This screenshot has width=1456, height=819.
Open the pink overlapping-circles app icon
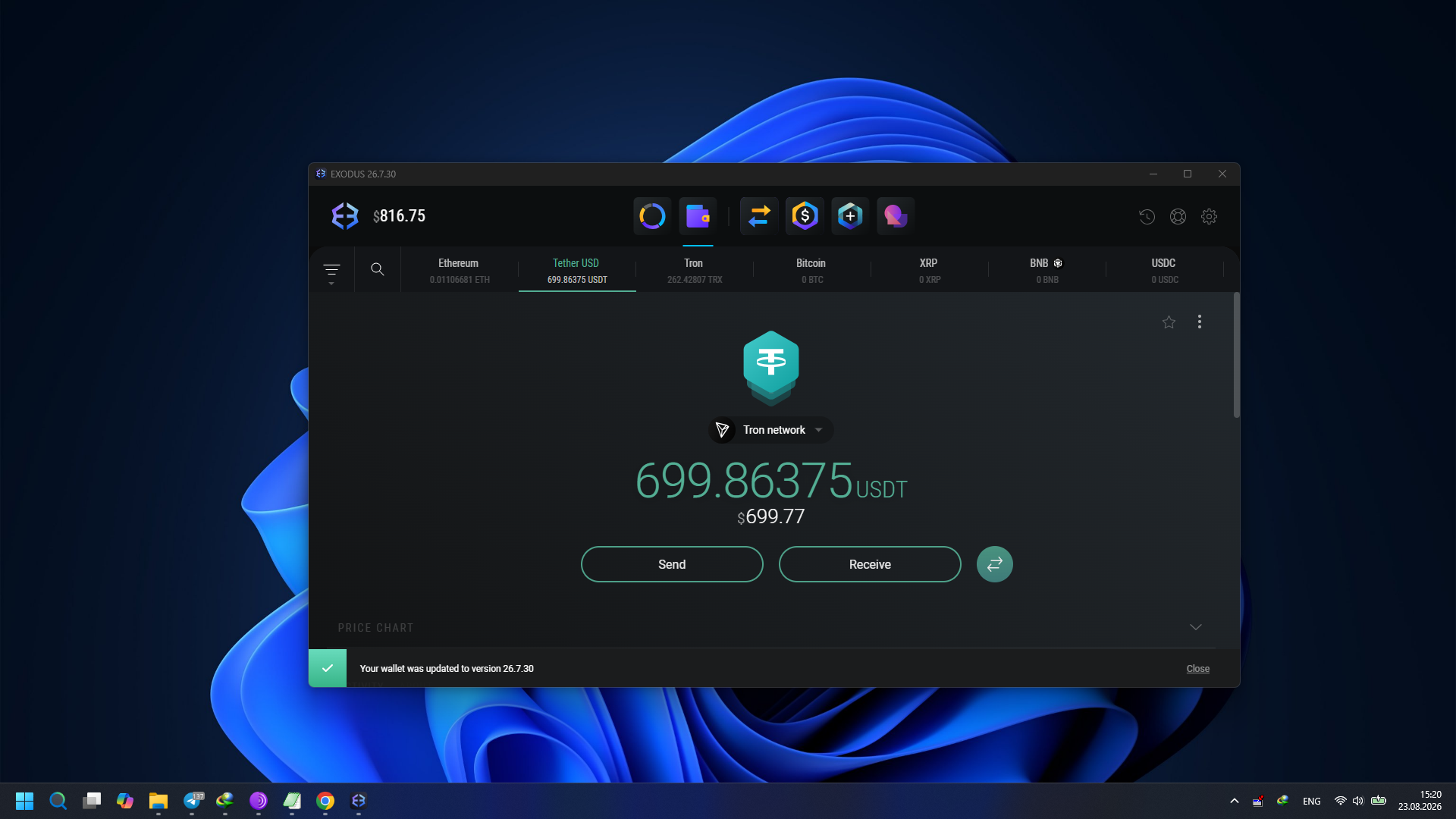pyautogui.click(x=896, y=216)
